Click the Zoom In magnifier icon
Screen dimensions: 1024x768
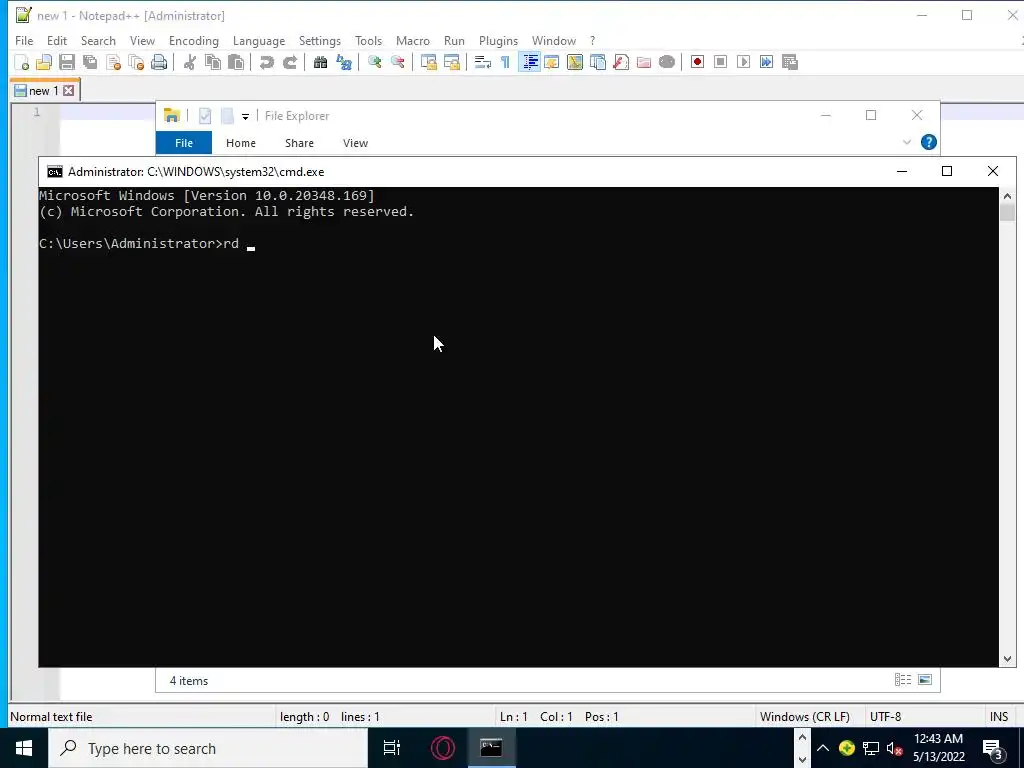click(375, 62)
